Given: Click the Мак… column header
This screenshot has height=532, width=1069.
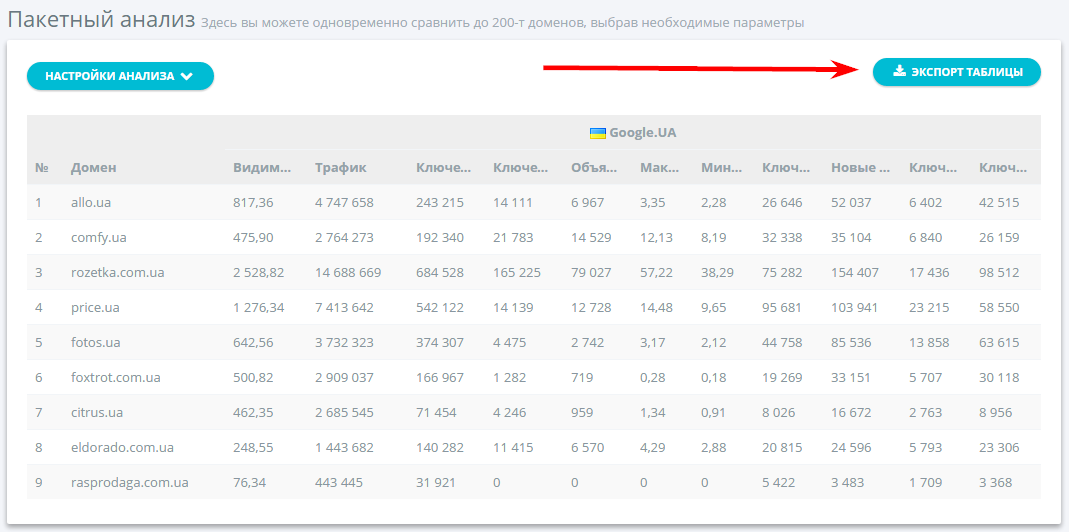Looking at the screenshot, I should click(659, 168).
